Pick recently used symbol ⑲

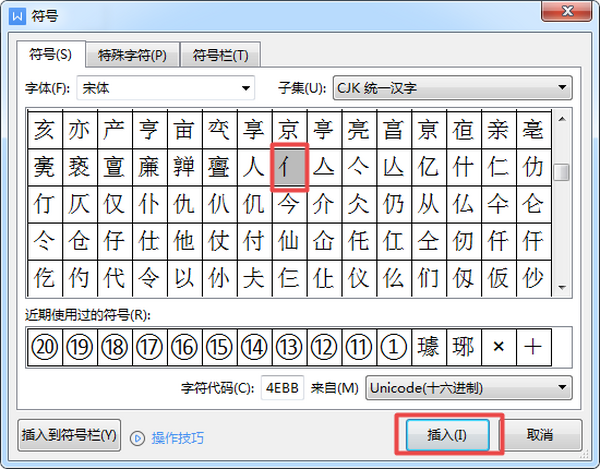click(80, 347)
